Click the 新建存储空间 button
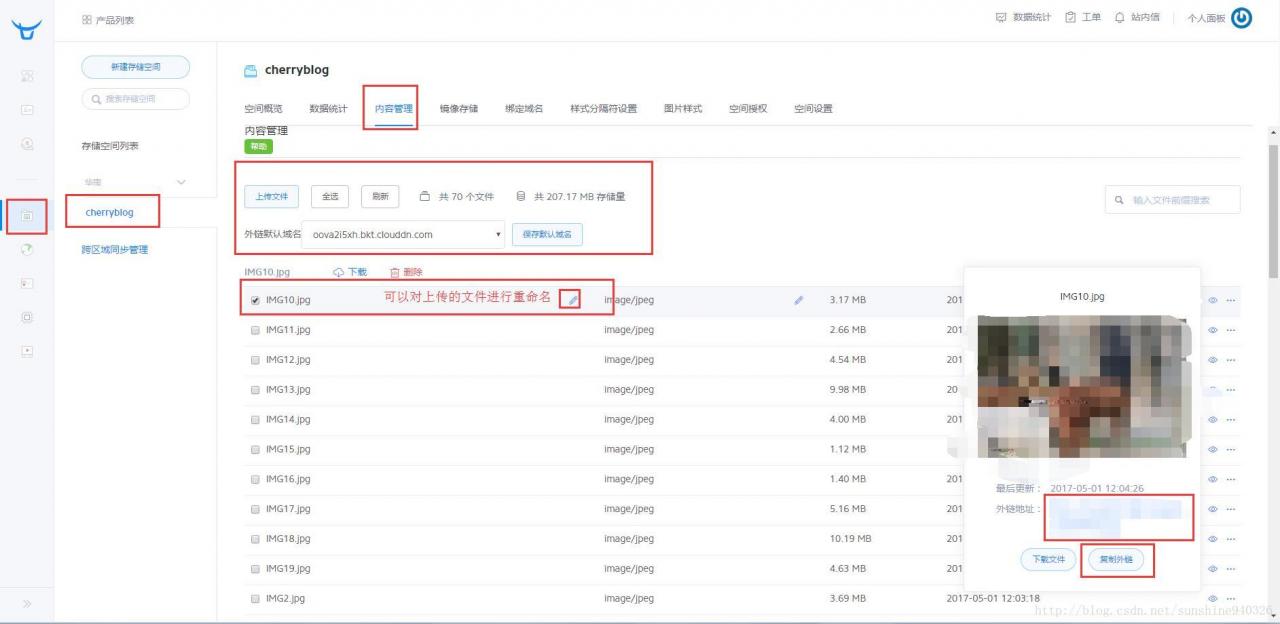The height and width of the screenshot is (624, 1280). coord(135,67)
